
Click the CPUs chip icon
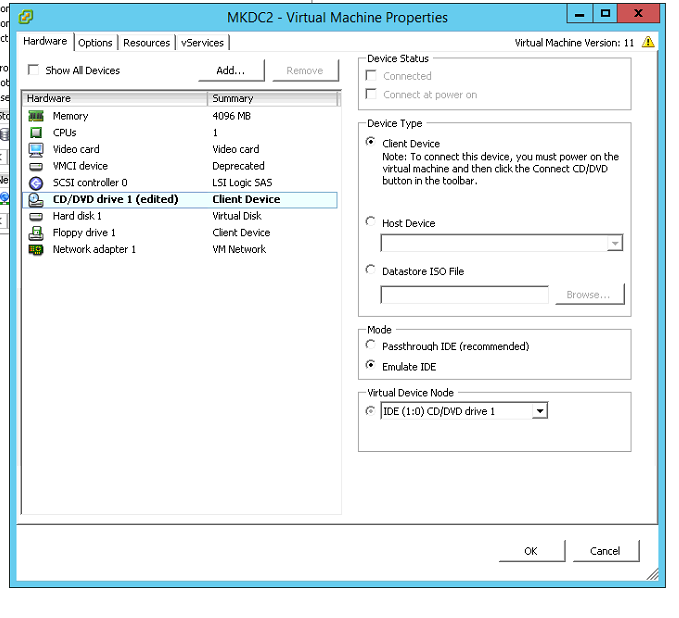point(36,133)
